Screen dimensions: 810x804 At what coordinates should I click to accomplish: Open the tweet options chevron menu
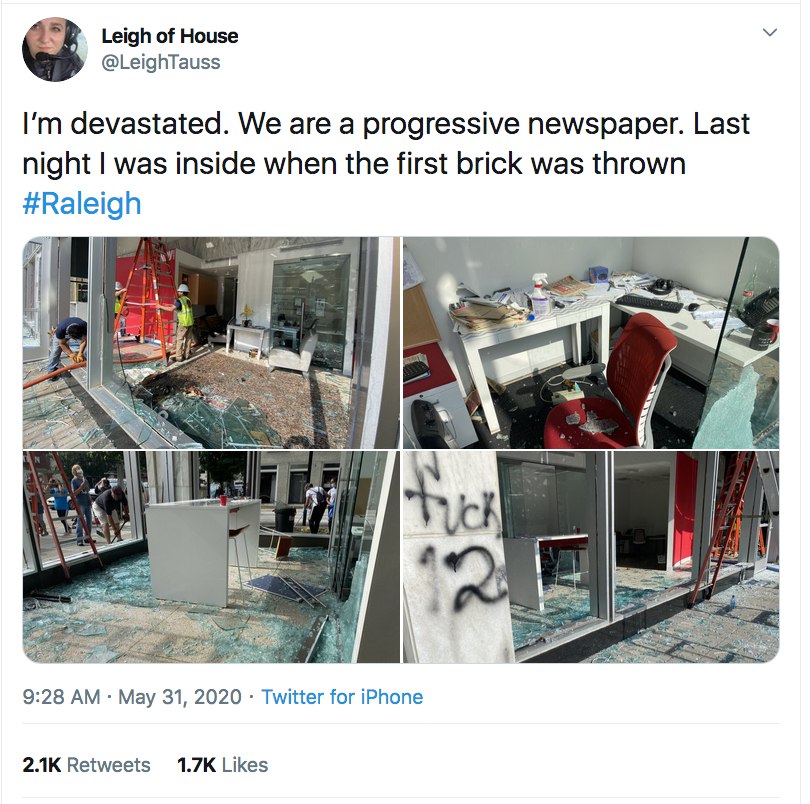(770, 33)
